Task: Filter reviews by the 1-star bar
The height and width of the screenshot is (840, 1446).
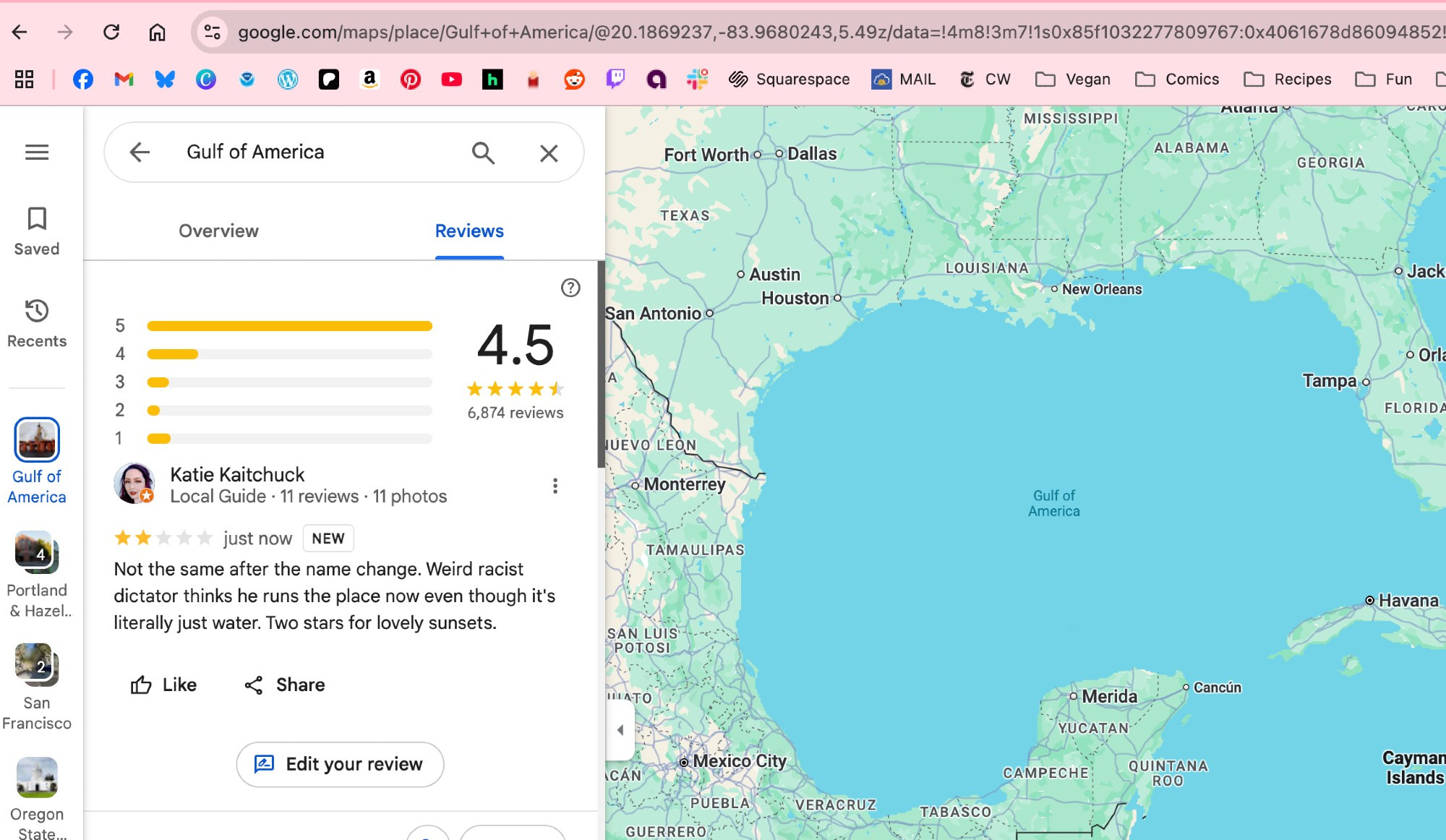Action: pyautogui.click(x=289, y=438)
